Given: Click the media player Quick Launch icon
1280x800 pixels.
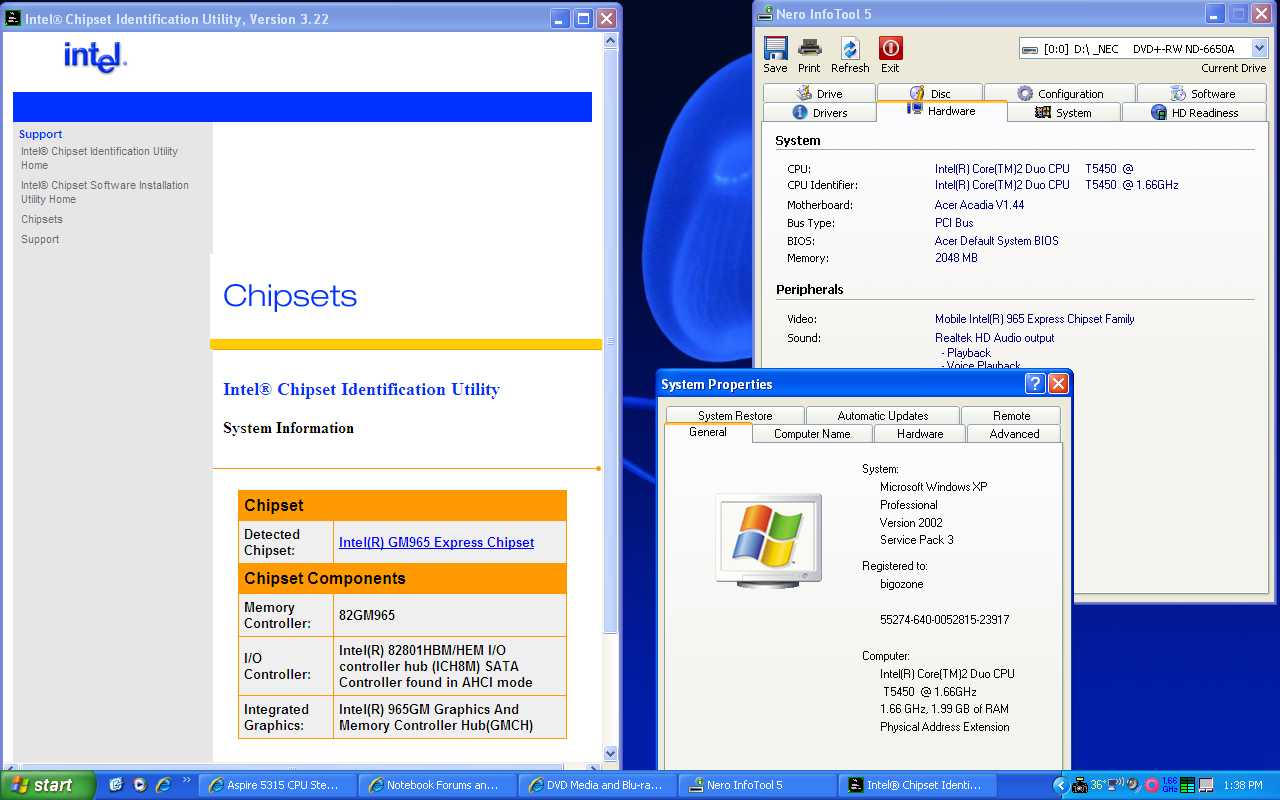Looking at the screenshot, I should point(139,785).
